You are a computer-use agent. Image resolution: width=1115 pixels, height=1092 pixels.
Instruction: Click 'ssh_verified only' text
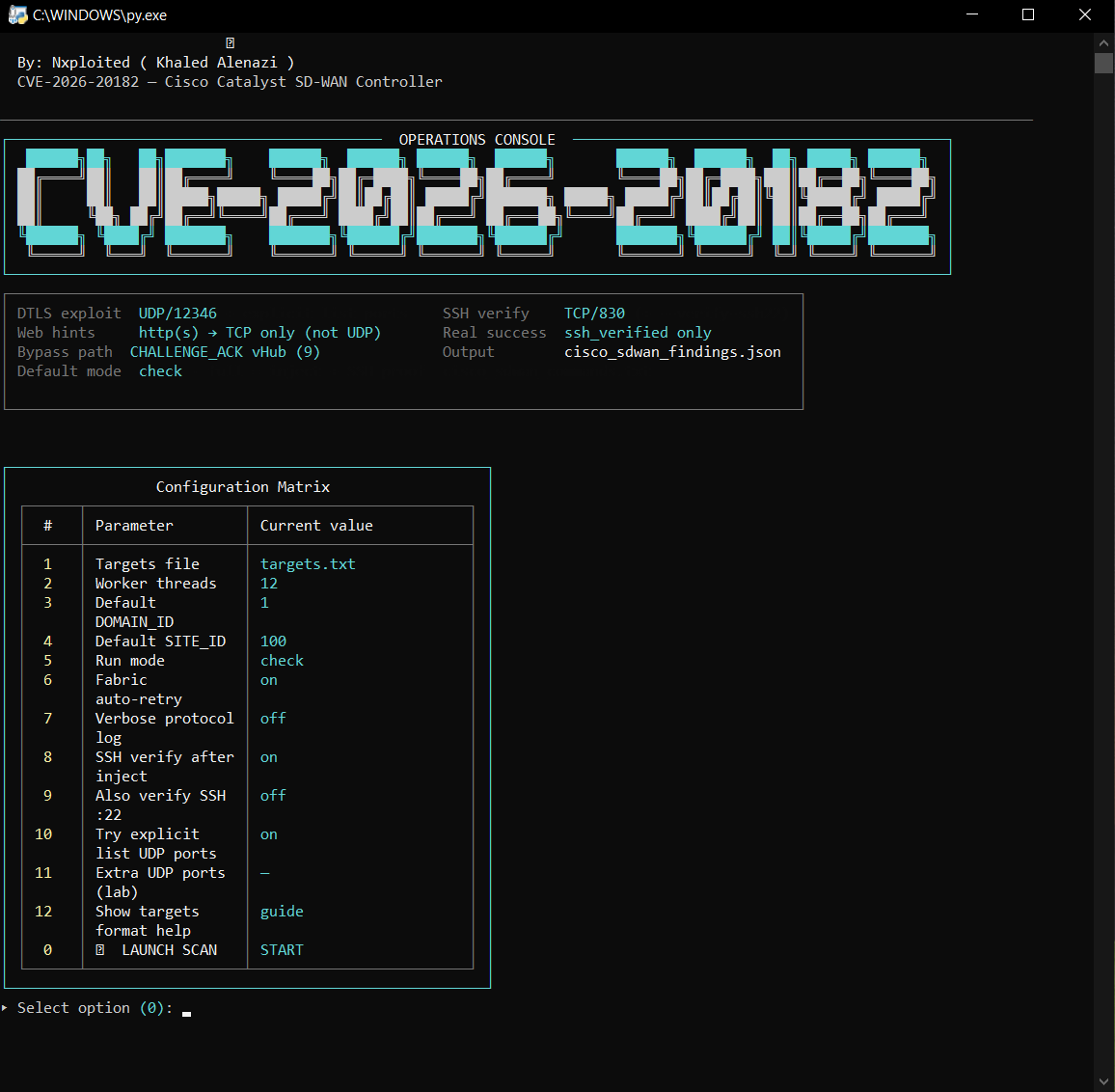pos(638,332)
